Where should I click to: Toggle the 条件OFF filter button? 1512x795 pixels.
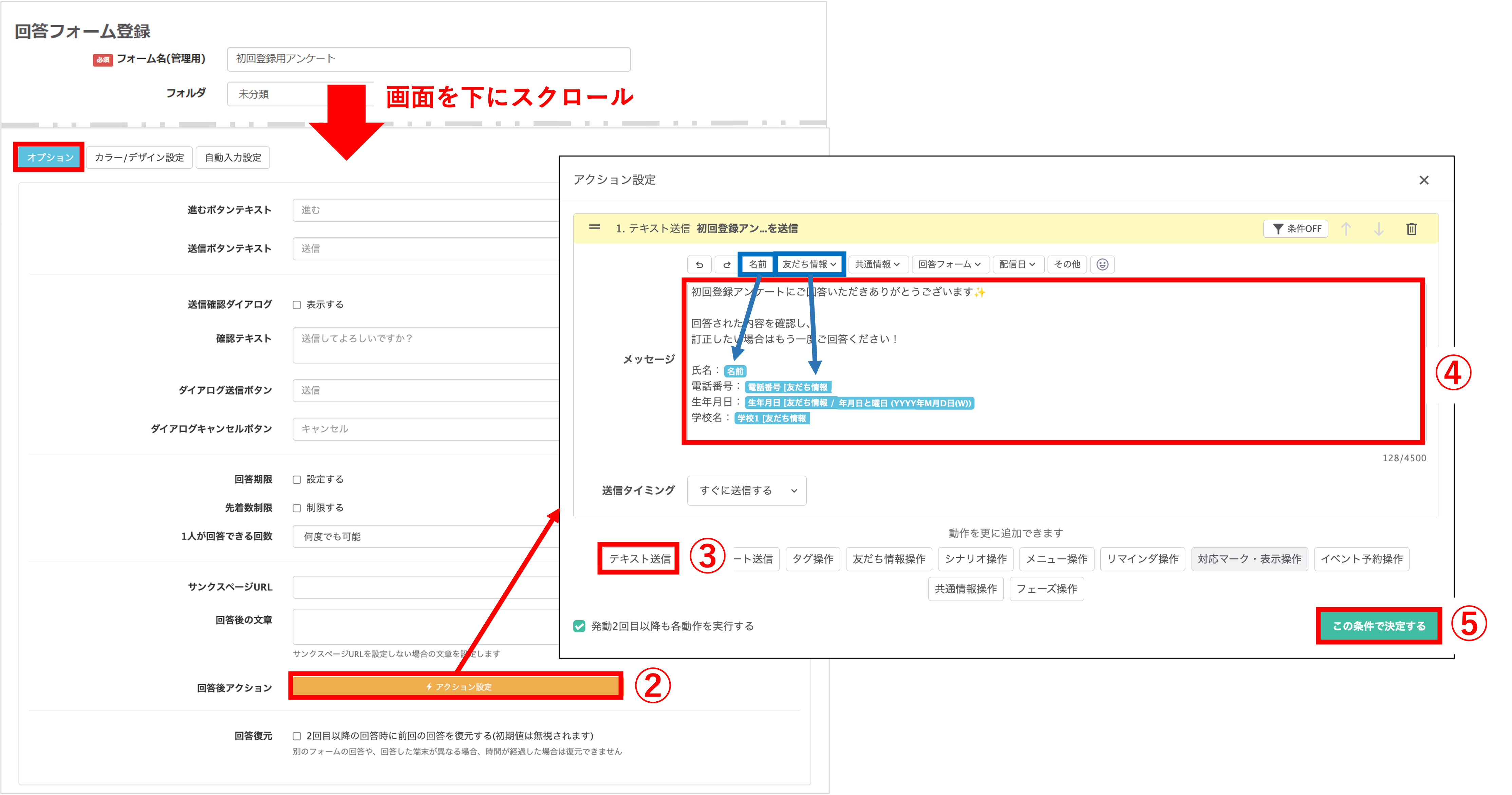pyautogui.click(x=1296, y=229)
